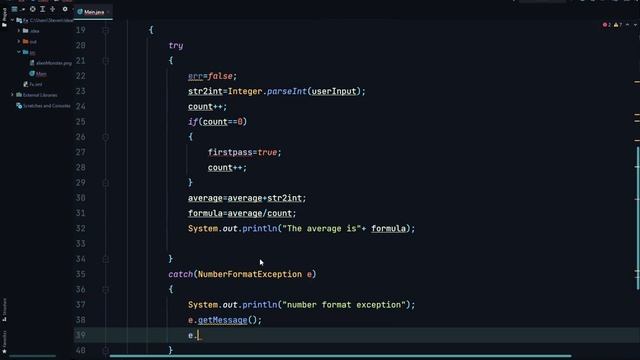Open the Favorites tool window side tab
The height and width of the screenshot is (360, 640).
coord(4,342)
